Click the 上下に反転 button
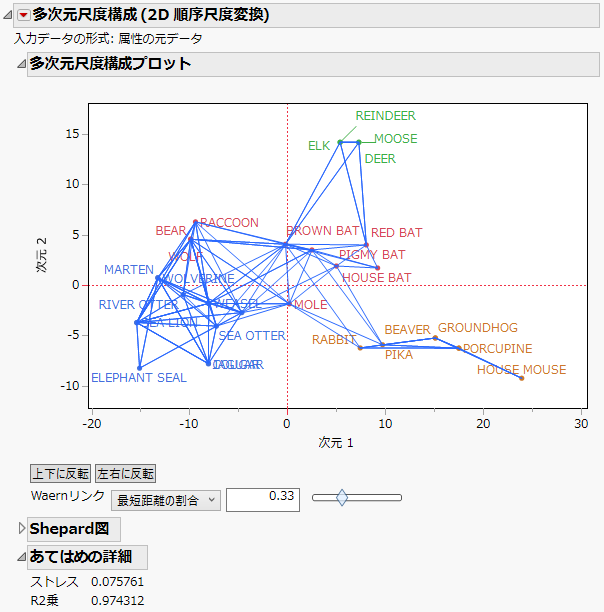The image size is (604, 612). tap(60, 474)
